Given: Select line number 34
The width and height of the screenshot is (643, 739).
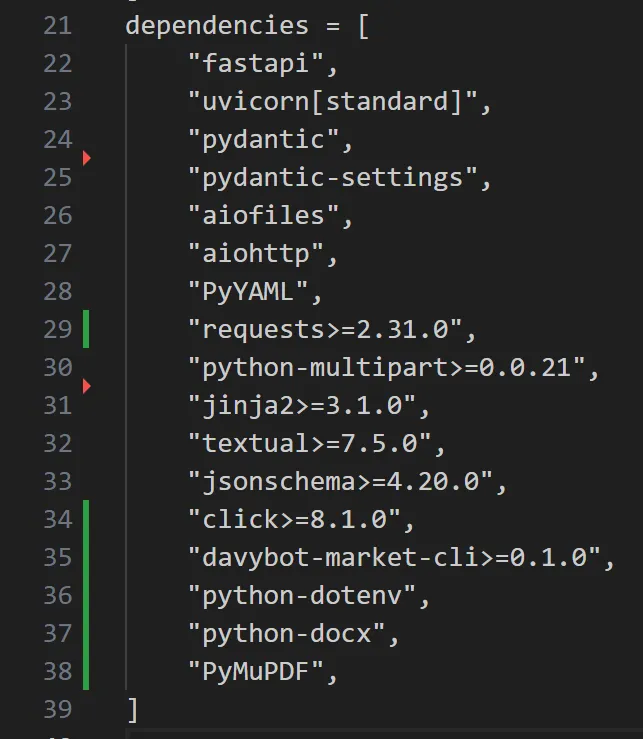Looking at the screenshot, I should (58, 519).
